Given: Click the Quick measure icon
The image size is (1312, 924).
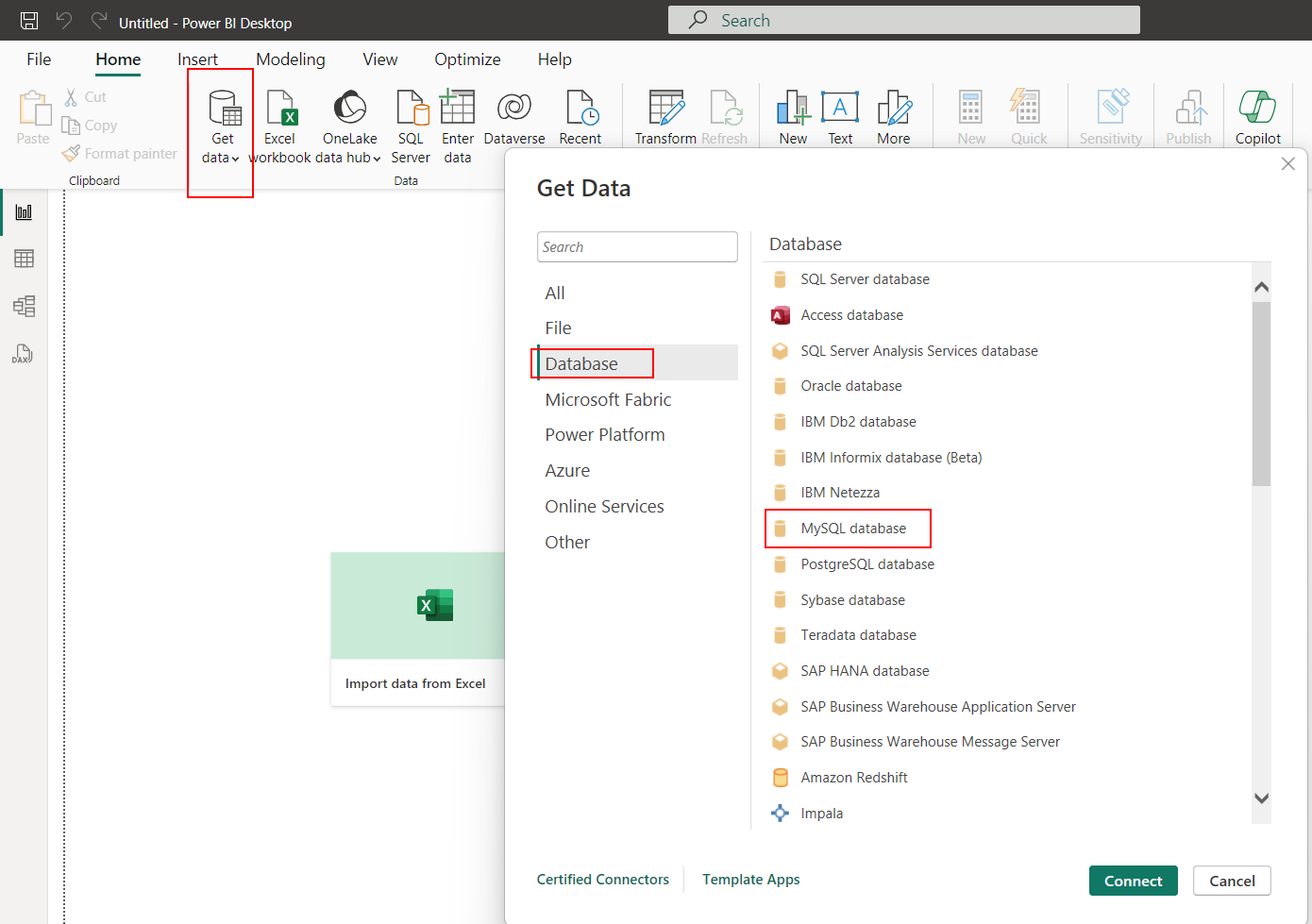Looking at the screenshot, I should point(1027,108).
